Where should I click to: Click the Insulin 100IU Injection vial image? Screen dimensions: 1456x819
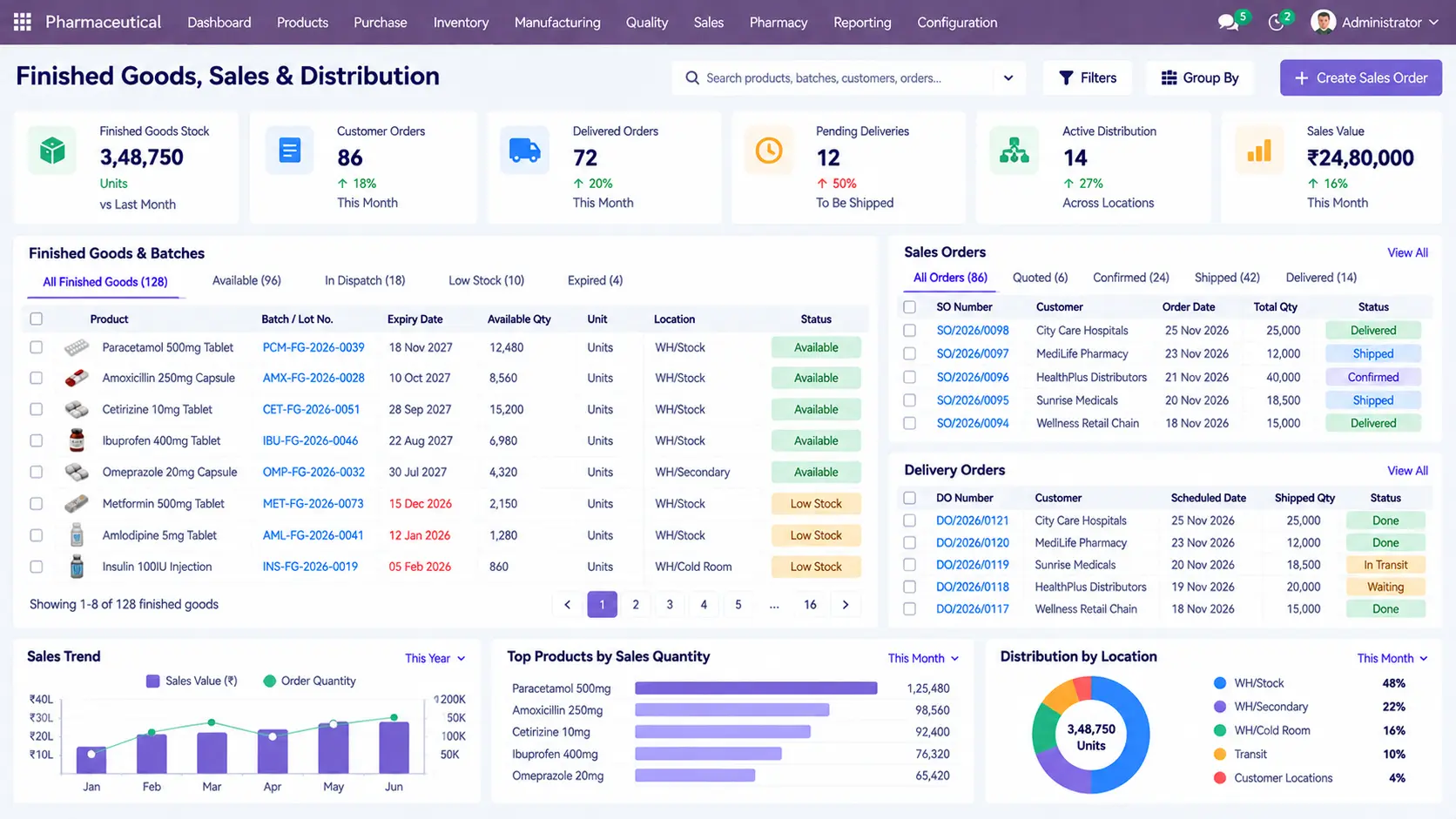tap(77, 567)
